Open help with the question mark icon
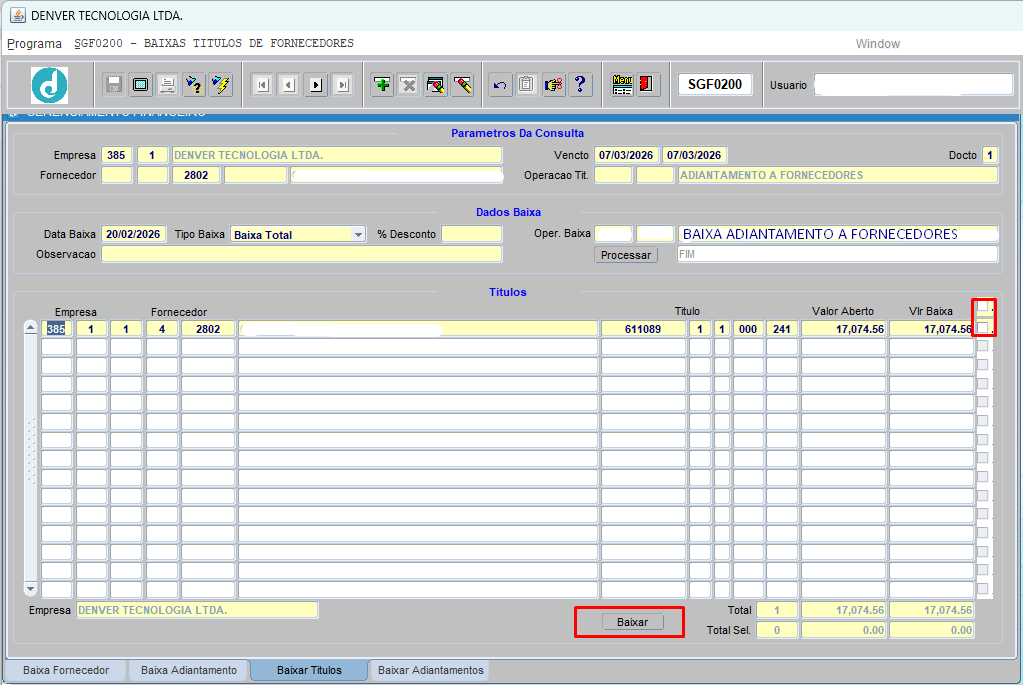This screenshot has width=1023, height=685. point(580,85)
